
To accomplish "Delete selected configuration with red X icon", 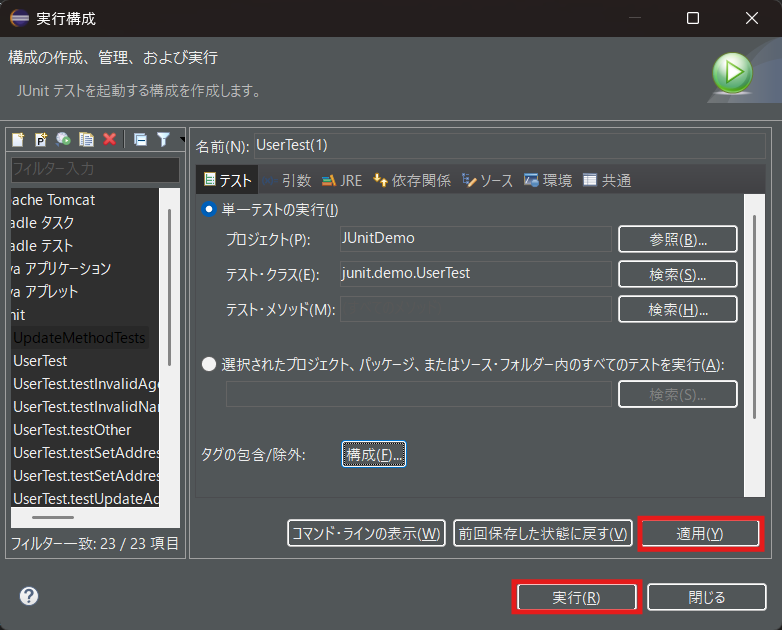I will pyautogui.click(x=110, y=139).
